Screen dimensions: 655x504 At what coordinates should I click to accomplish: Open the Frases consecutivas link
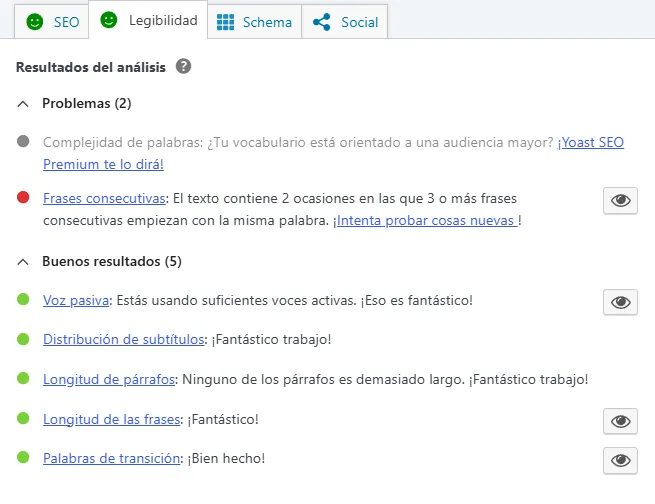[104, 198]
